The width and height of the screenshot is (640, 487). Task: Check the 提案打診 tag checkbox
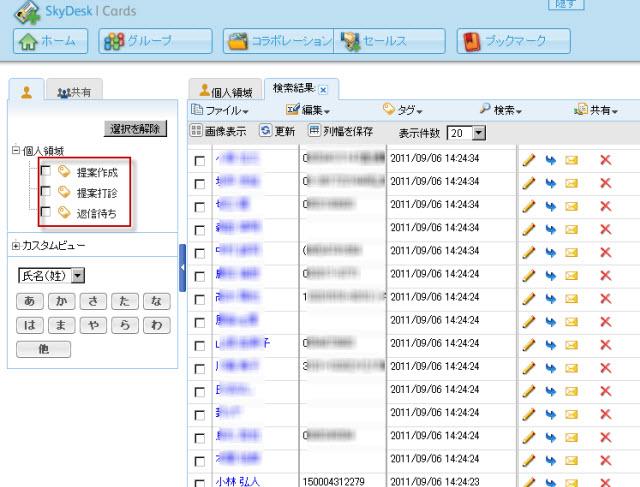tap(46, 191)
